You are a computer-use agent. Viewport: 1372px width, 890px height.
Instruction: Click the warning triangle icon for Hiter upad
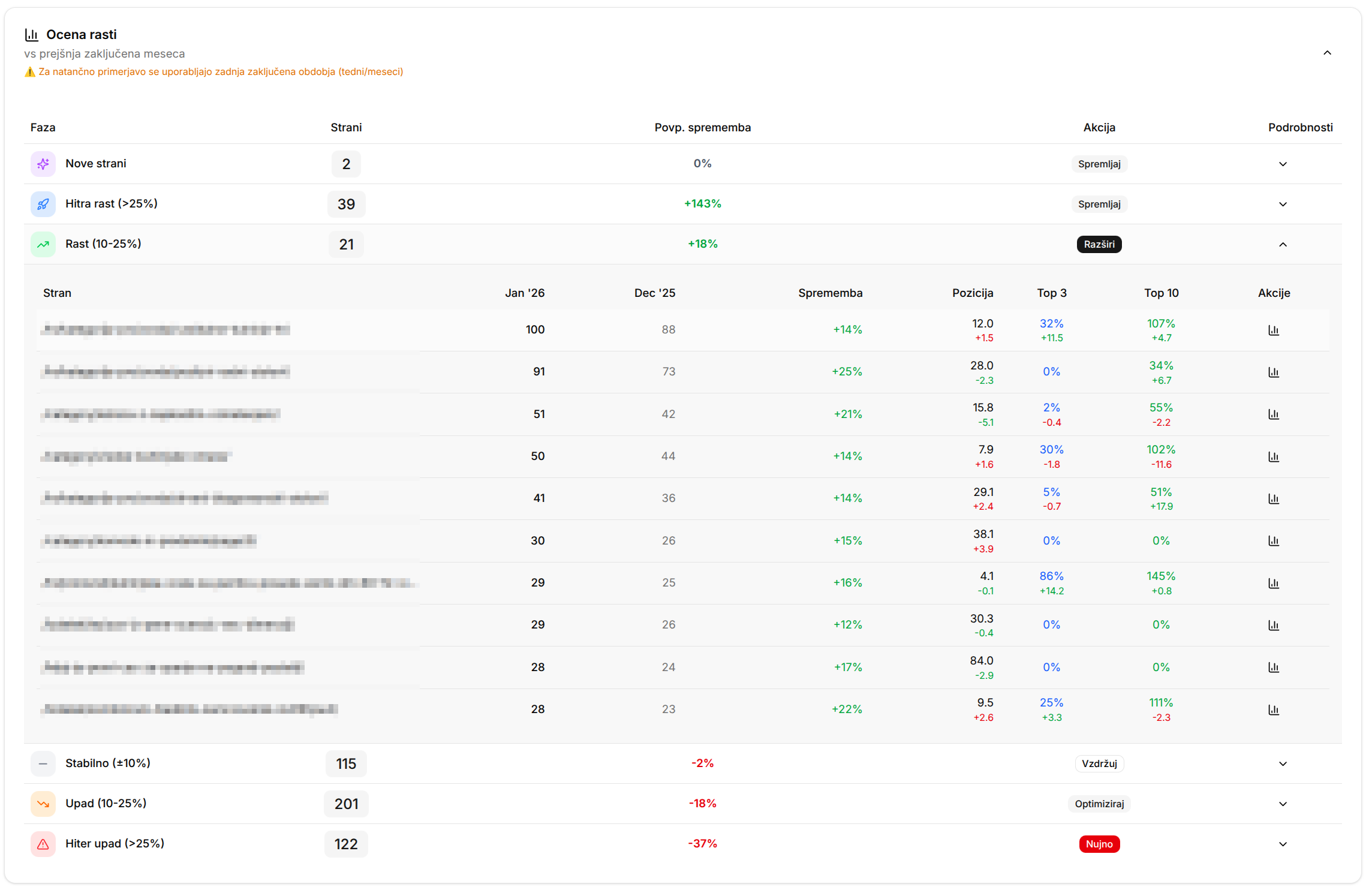[43, 844]
